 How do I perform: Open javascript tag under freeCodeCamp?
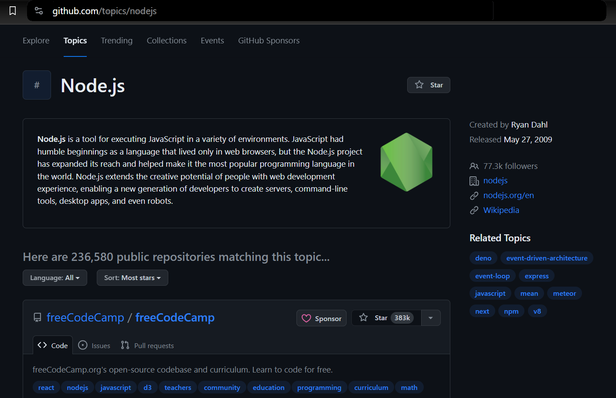coord(116,387)
